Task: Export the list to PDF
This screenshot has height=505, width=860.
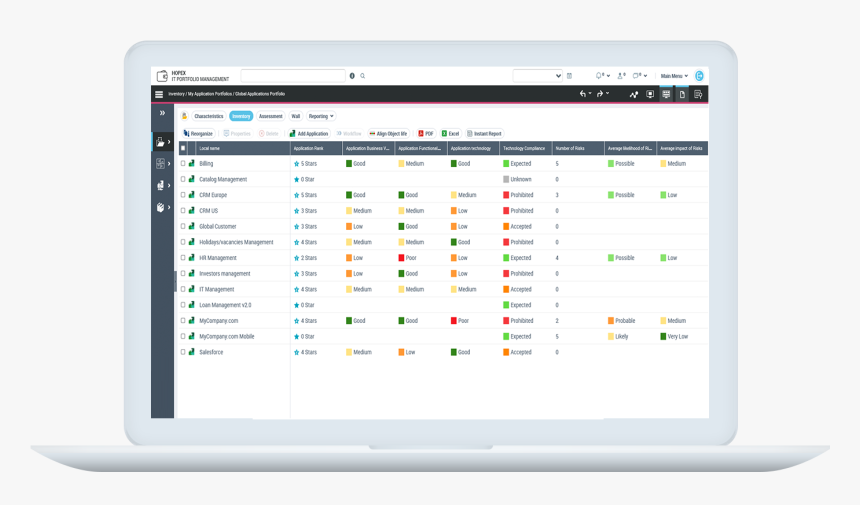Action: click(x=426, y=133)
